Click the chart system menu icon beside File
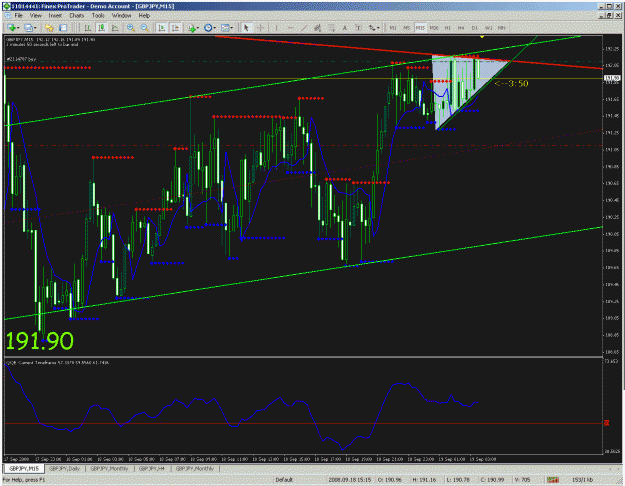This screenshot has width=625, height=486. pos(8,16)
